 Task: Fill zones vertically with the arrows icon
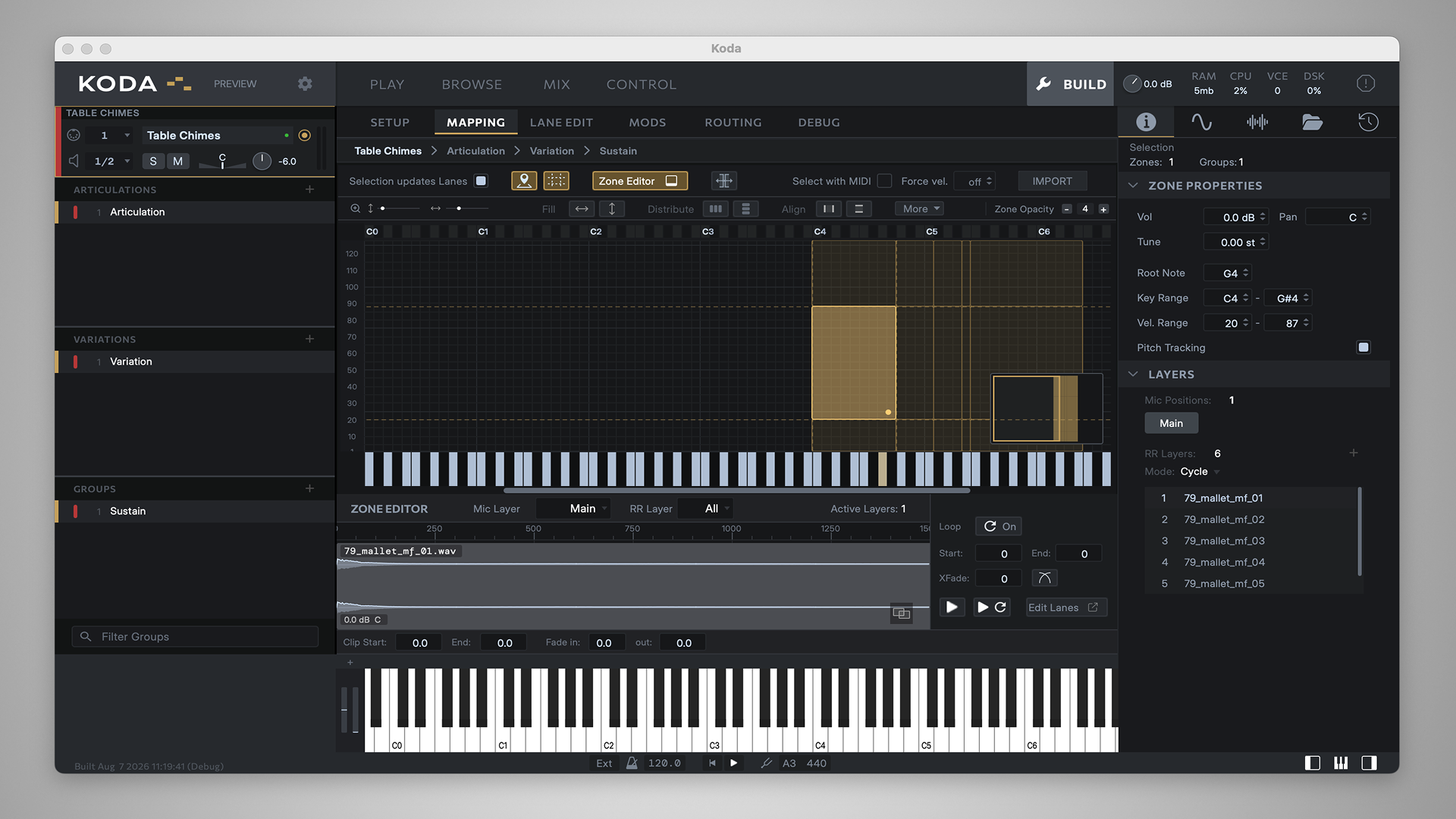coord(612,209)
